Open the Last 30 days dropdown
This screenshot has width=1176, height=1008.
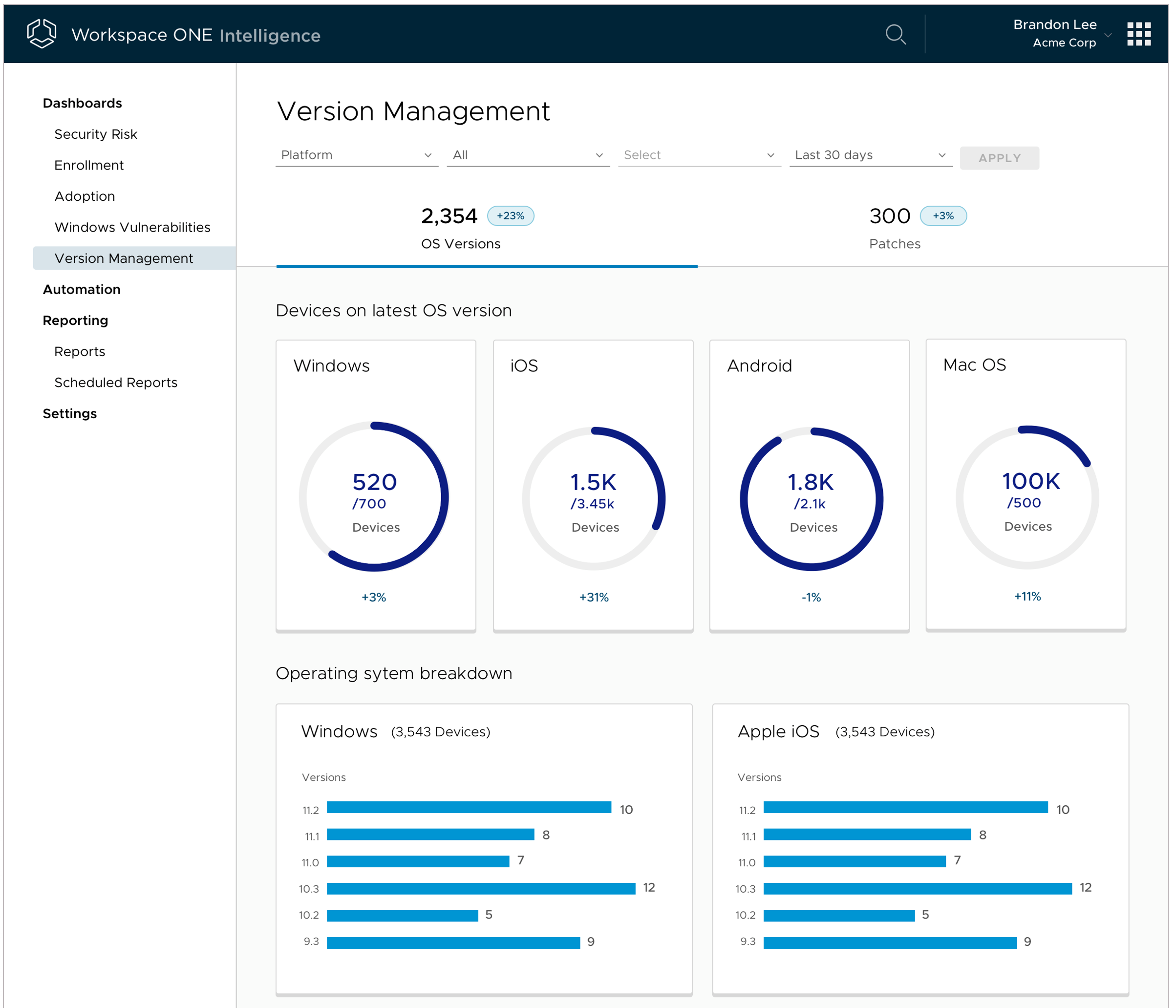tap(870, 154)
